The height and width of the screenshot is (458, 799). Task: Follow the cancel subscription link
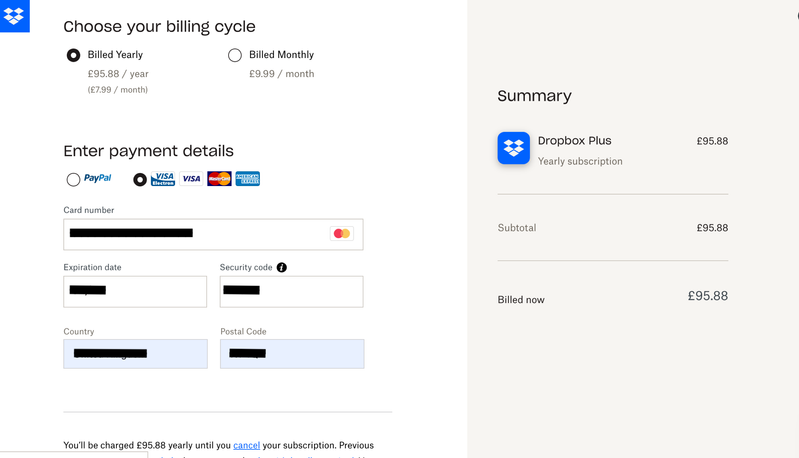pyautogui.click(x=246, y=446)
